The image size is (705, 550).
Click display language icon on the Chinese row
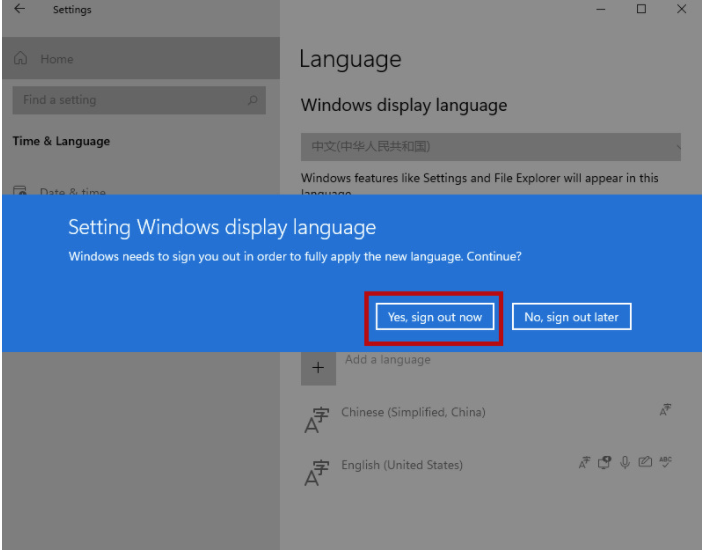click(x=665, y=410)
